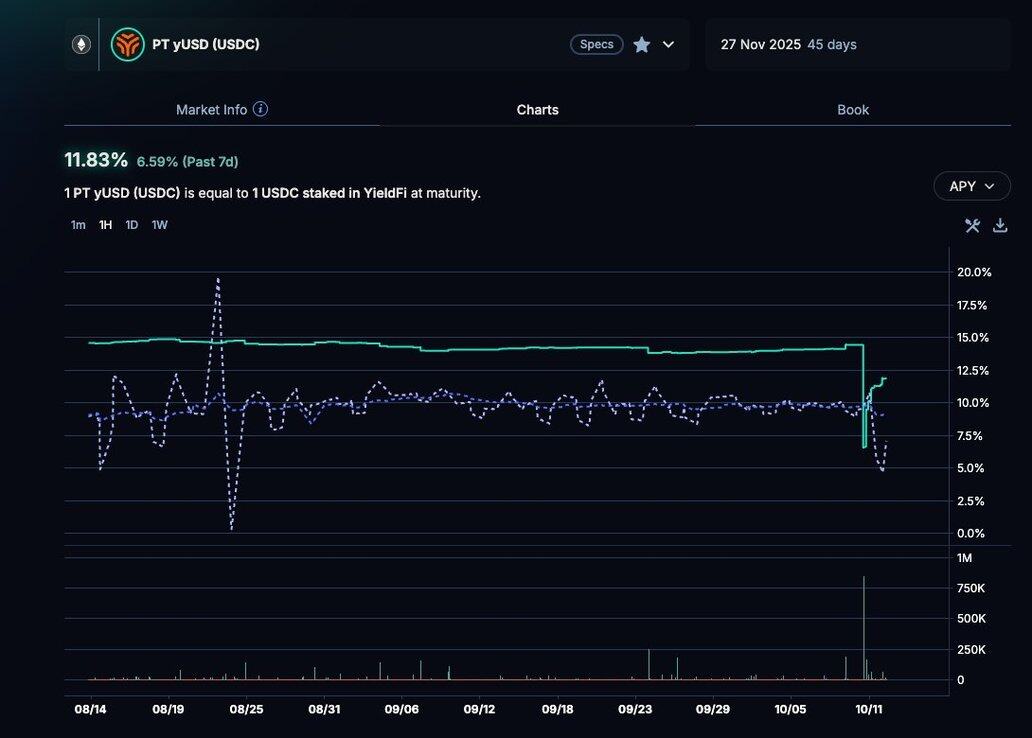Favorite this market with the star icon
The height and width of the screenshot is (738, 1032).
tap(642, 44)
